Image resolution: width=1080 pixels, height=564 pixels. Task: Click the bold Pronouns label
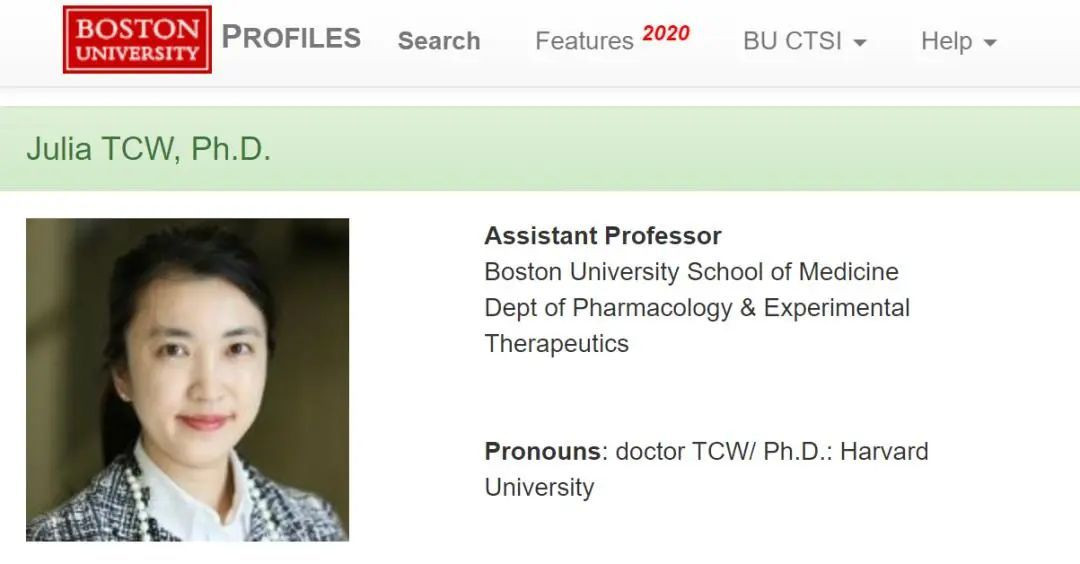click(543, 451)
